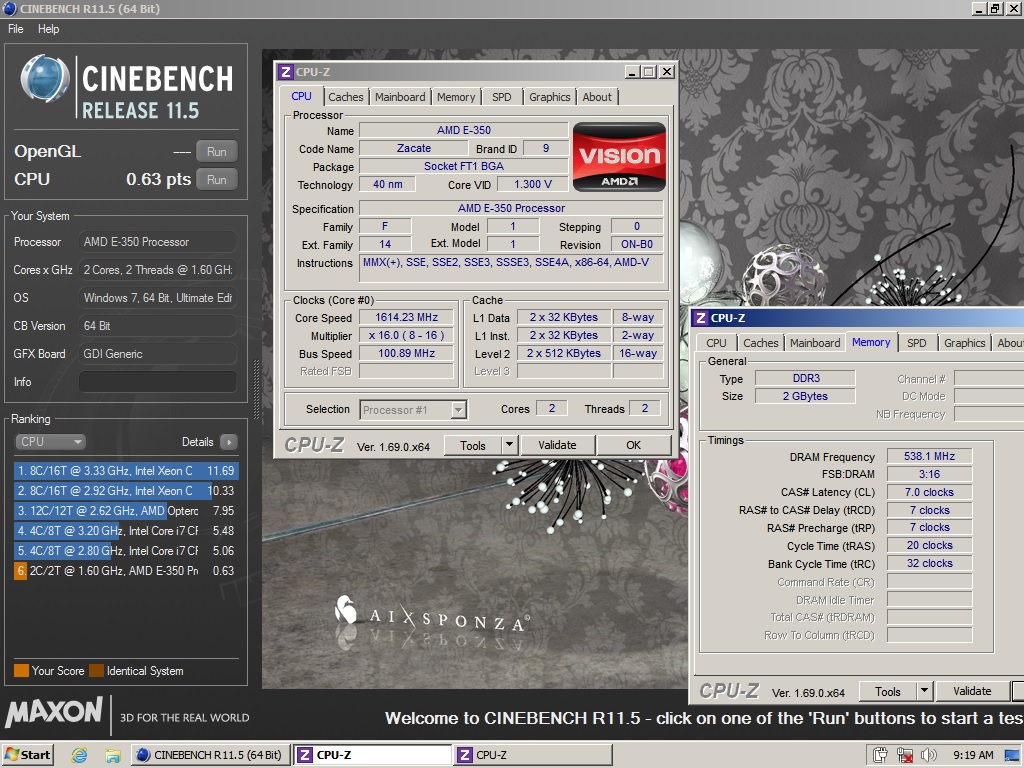Switch to CPU tab in Memory CPU-Z window

tap(716, 343)
